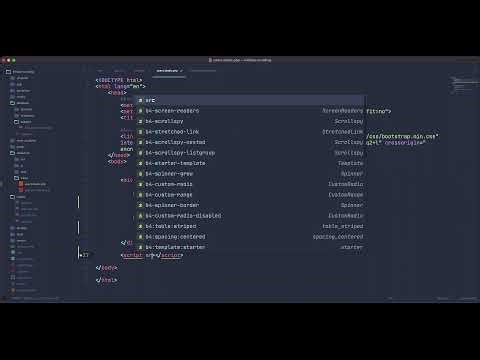Choose the b4-scrollspy-nested suggestion

[250, 142]
